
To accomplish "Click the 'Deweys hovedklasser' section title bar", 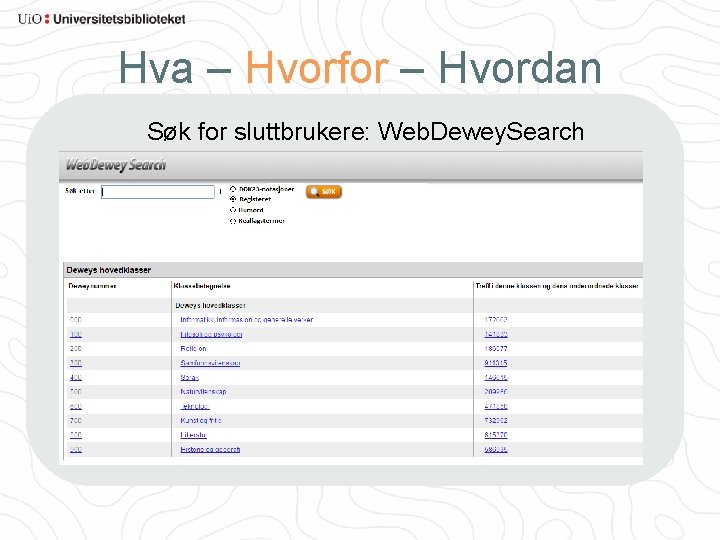I will 353,270.
